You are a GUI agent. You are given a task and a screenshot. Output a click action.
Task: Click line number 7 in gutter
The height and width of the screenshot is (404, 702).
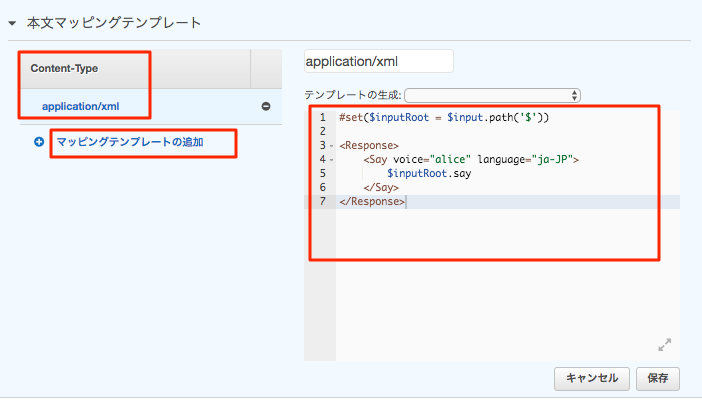(322, 202)
